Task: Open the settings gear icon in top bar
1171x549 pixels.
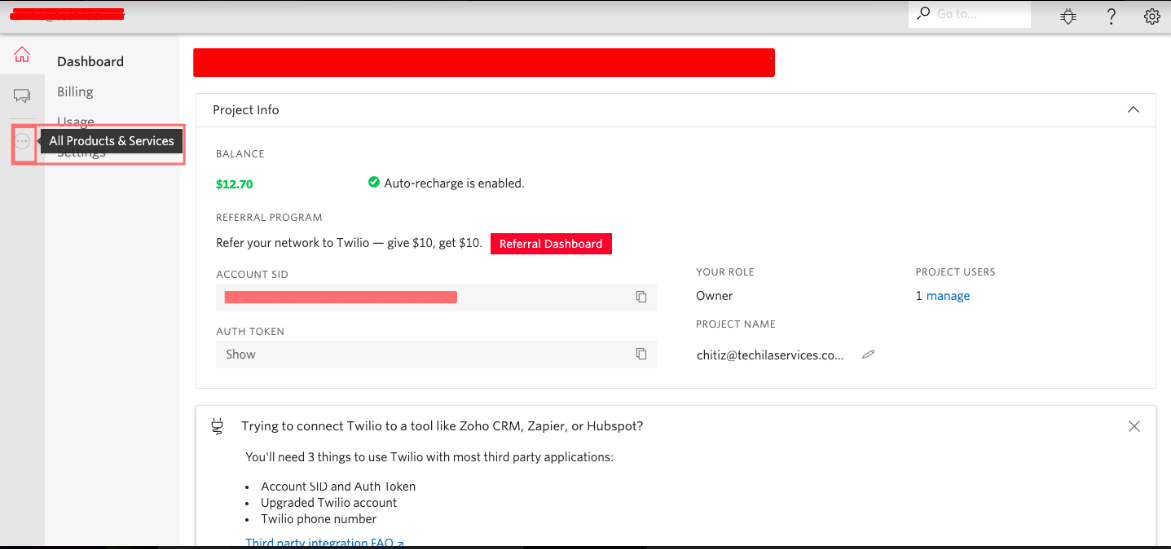Action: [1152, 16]
